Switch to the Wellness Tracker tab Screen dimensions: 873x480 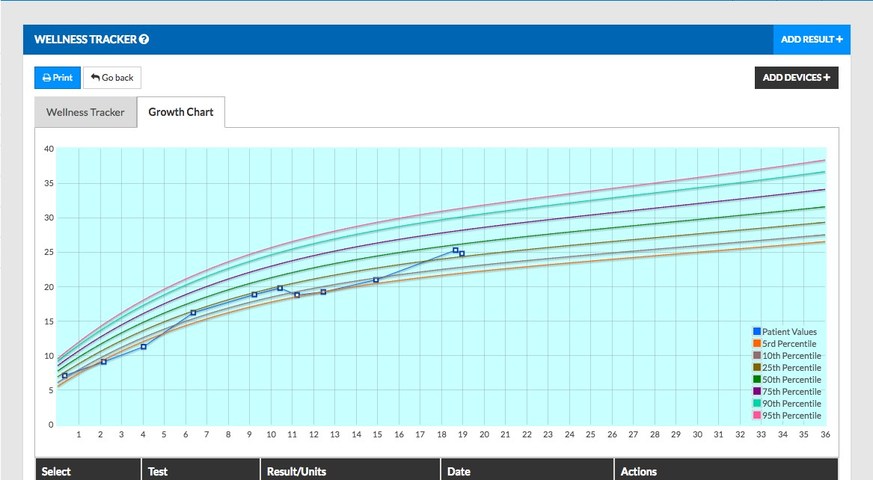click(85, 112)
